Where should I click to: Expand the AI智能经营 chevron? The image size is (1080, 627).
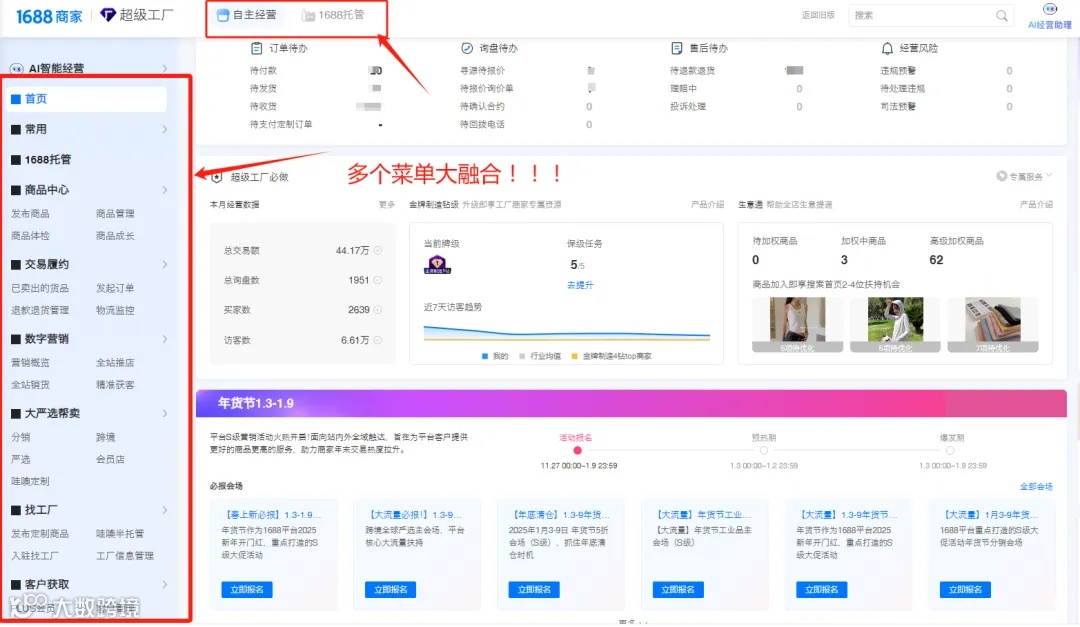[x=165, y=68]
